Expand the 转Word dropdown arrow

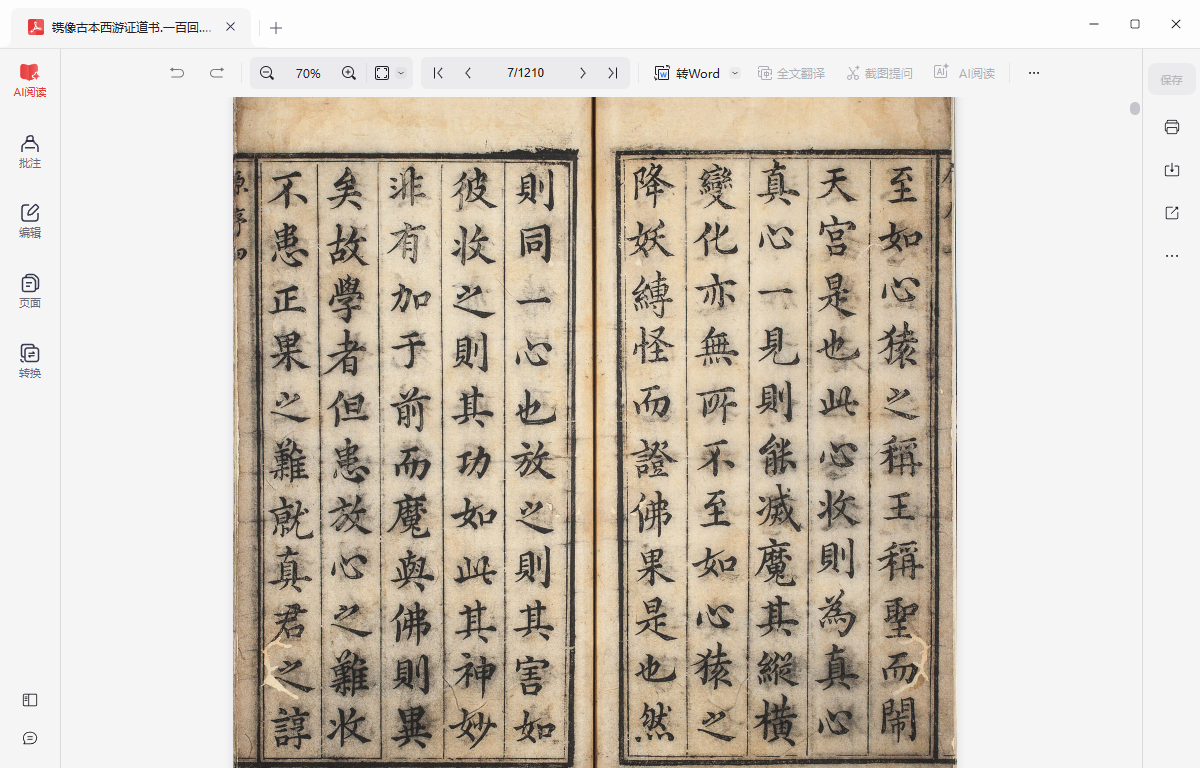point(735,73)
